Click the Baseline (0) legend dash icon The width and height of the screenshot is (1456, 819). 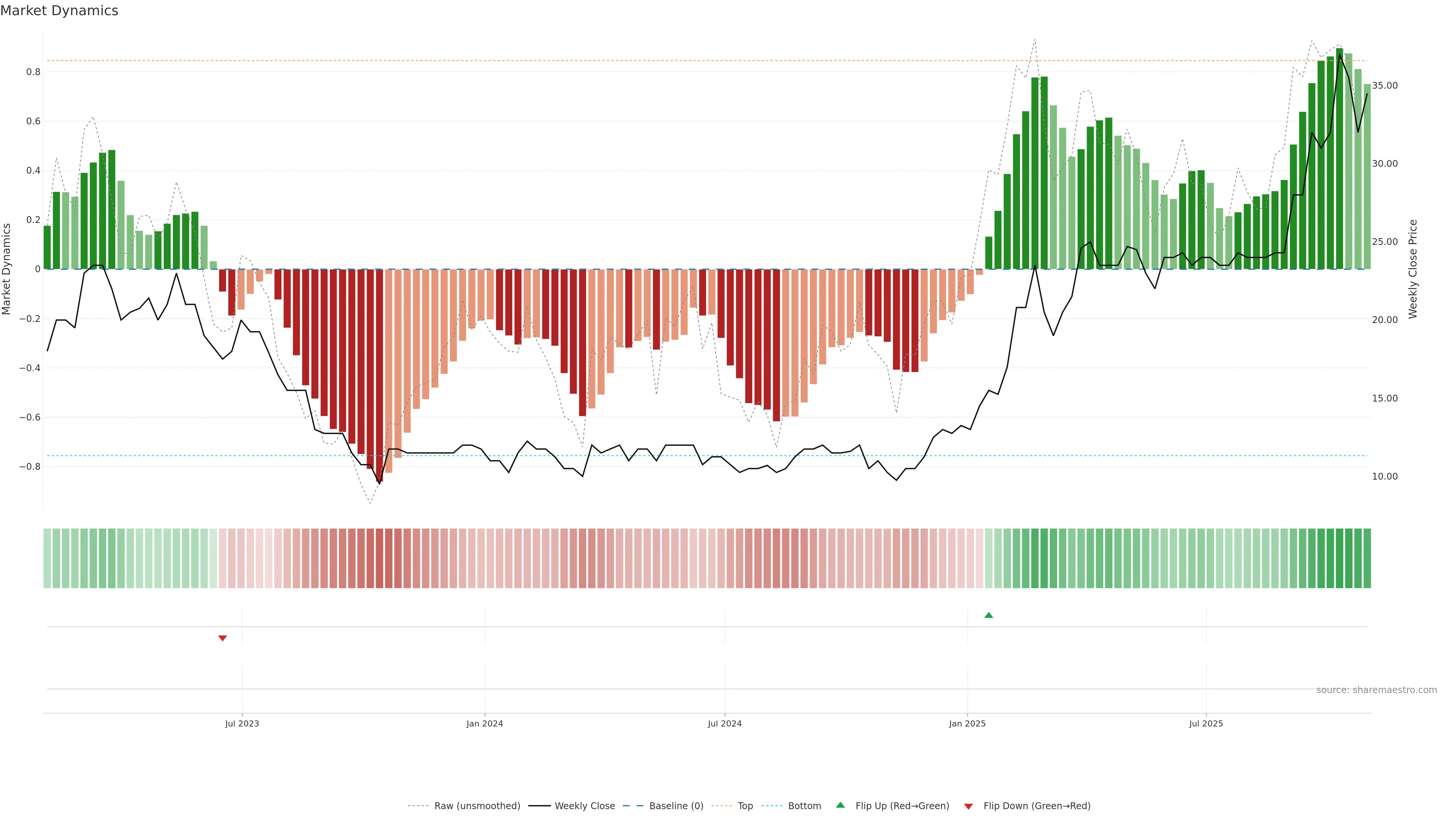[x=633, y=806]
